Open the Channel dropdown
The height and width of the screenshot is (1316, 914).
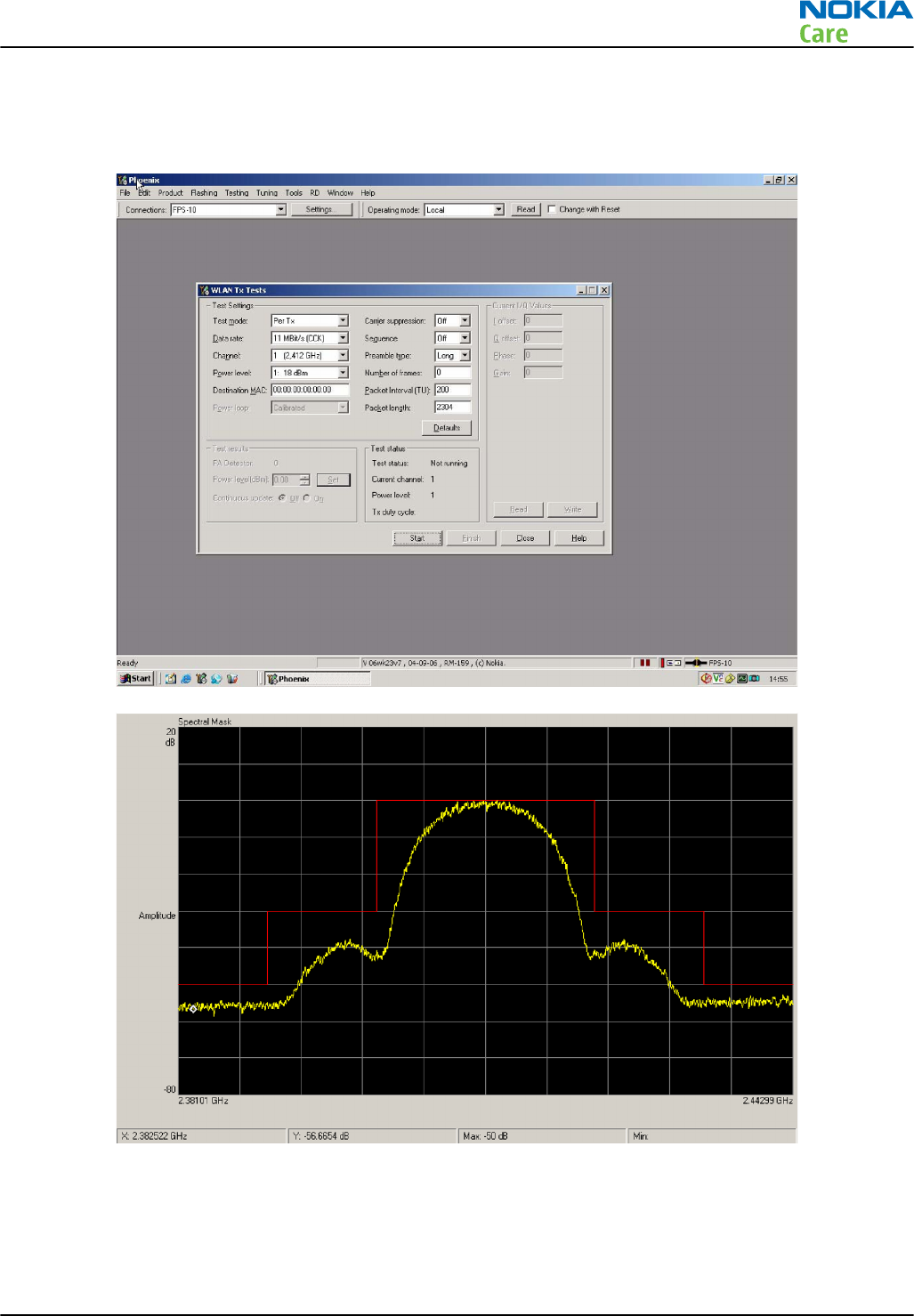tap(343, 356)
